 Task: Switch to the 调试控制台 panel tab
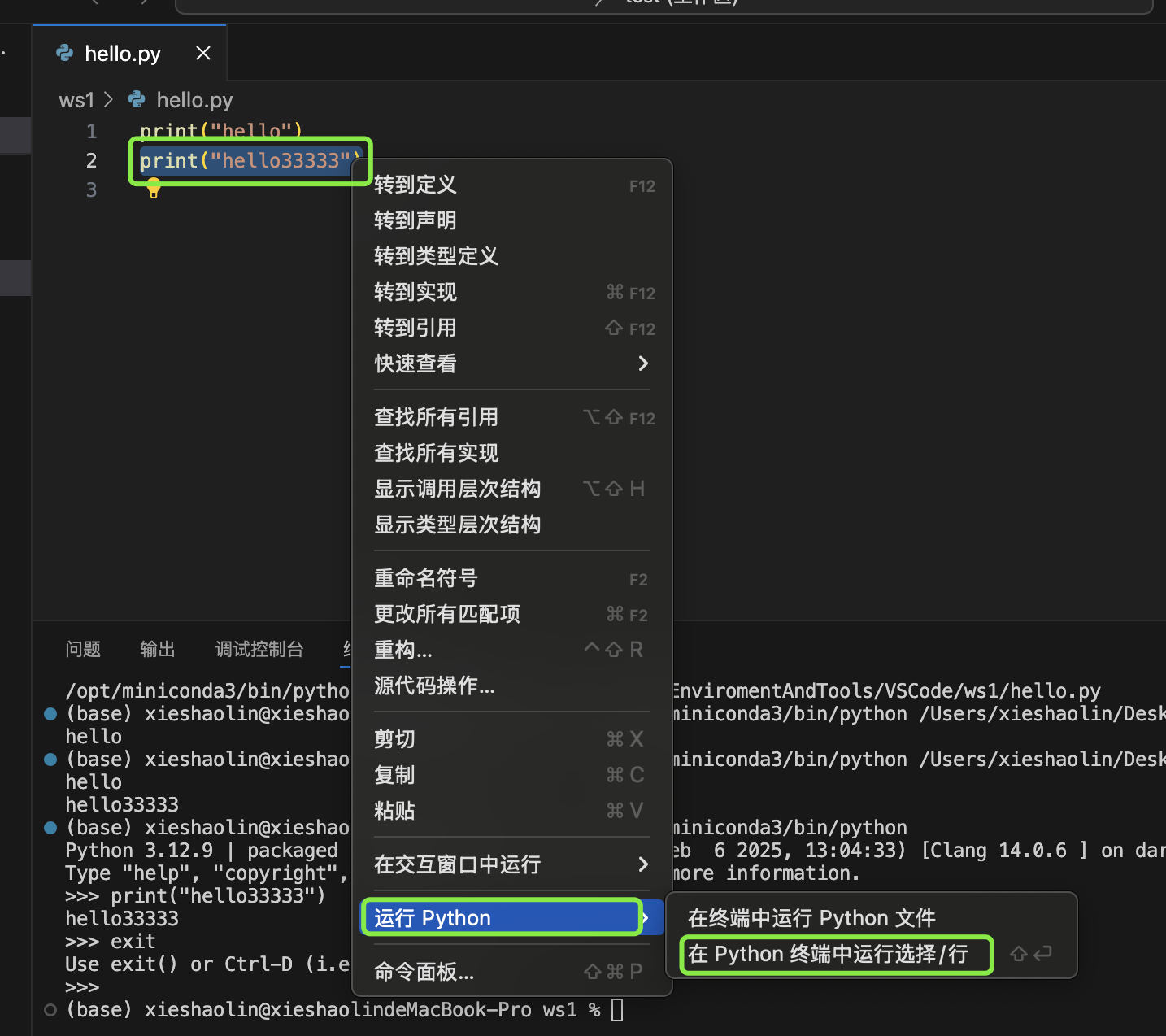[259, 649]
